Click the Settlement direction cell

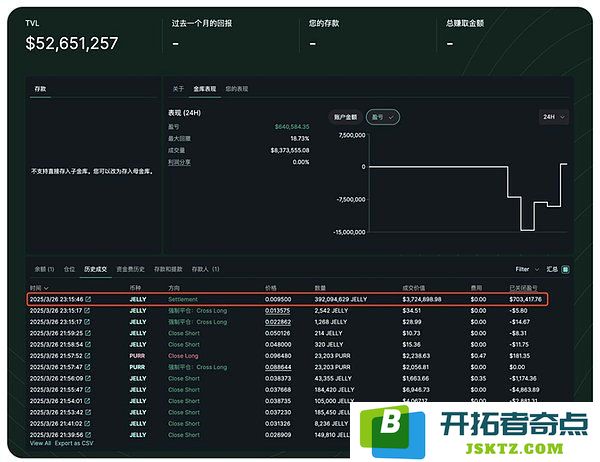pos(183,299)
